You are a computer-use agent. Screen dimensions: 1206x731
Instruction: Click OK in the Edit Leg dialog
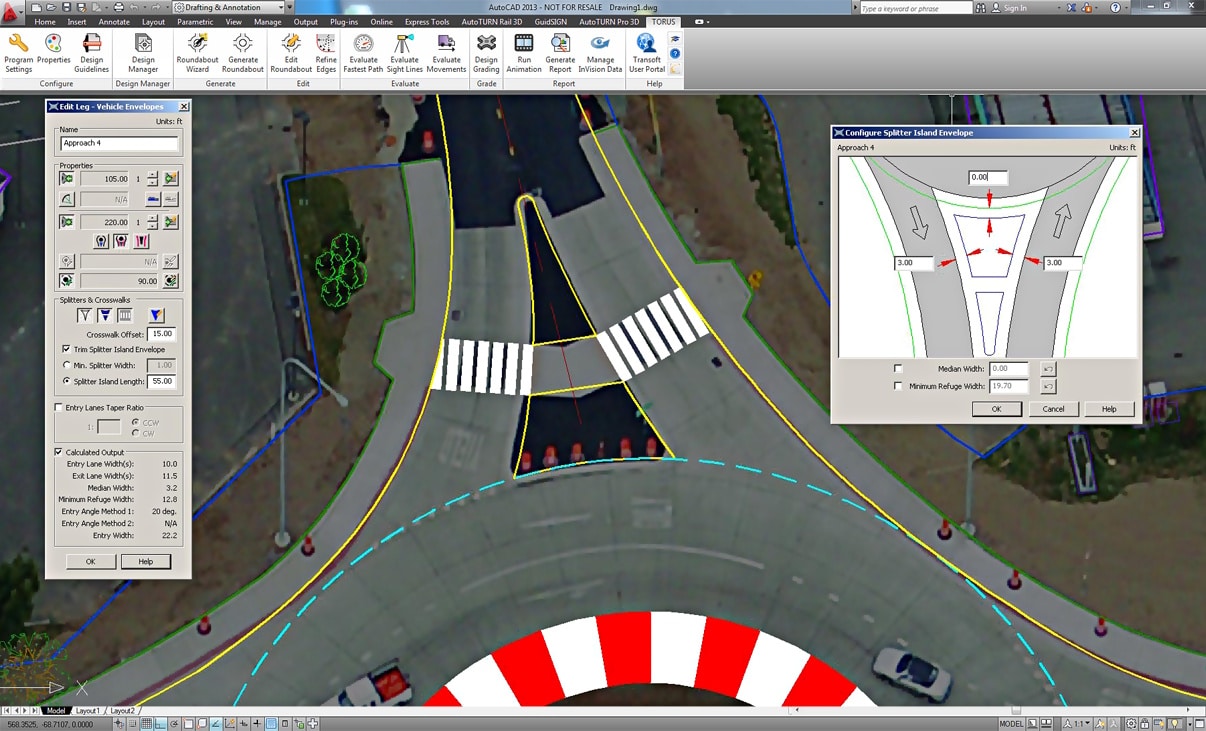90,562
